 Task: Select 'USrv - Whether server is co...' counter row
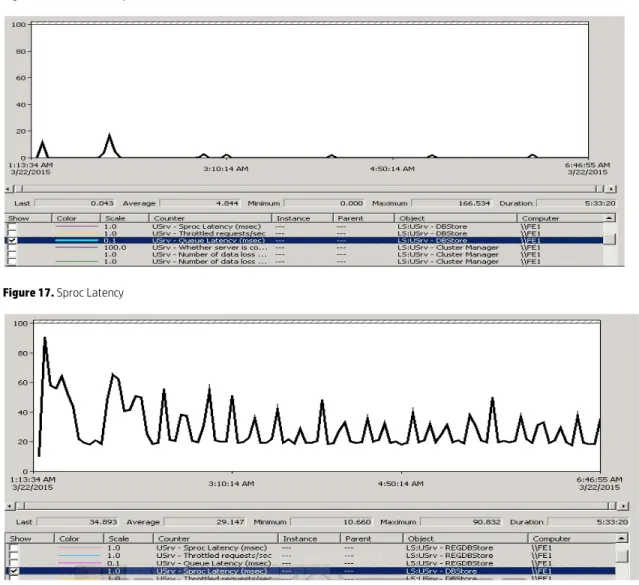pos(210,247)
